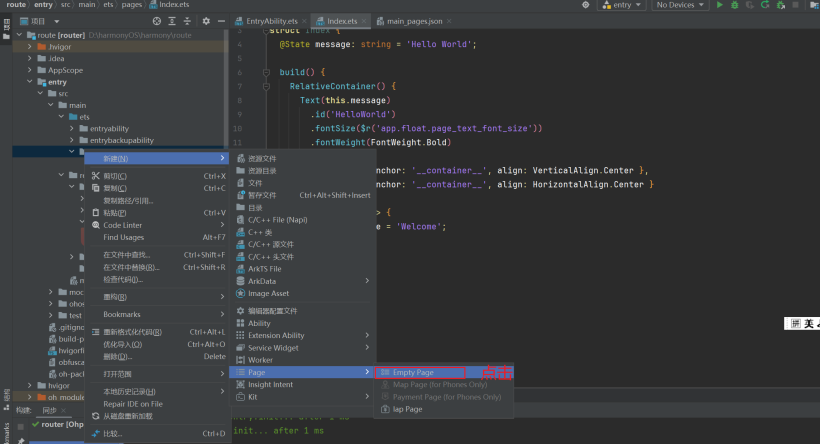Click 比较... menu item

tap(157, 434)
